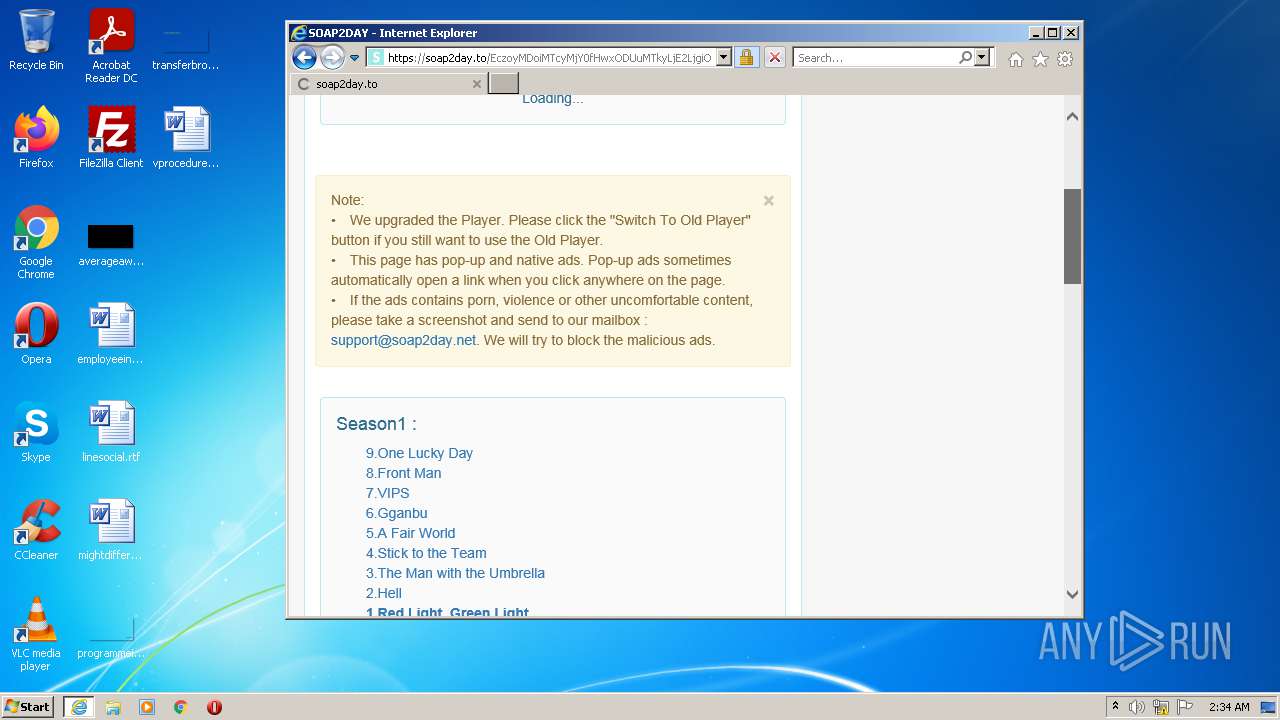Click the page scrollbar down arrow

pyautogui.click(x=1072, y=594)
